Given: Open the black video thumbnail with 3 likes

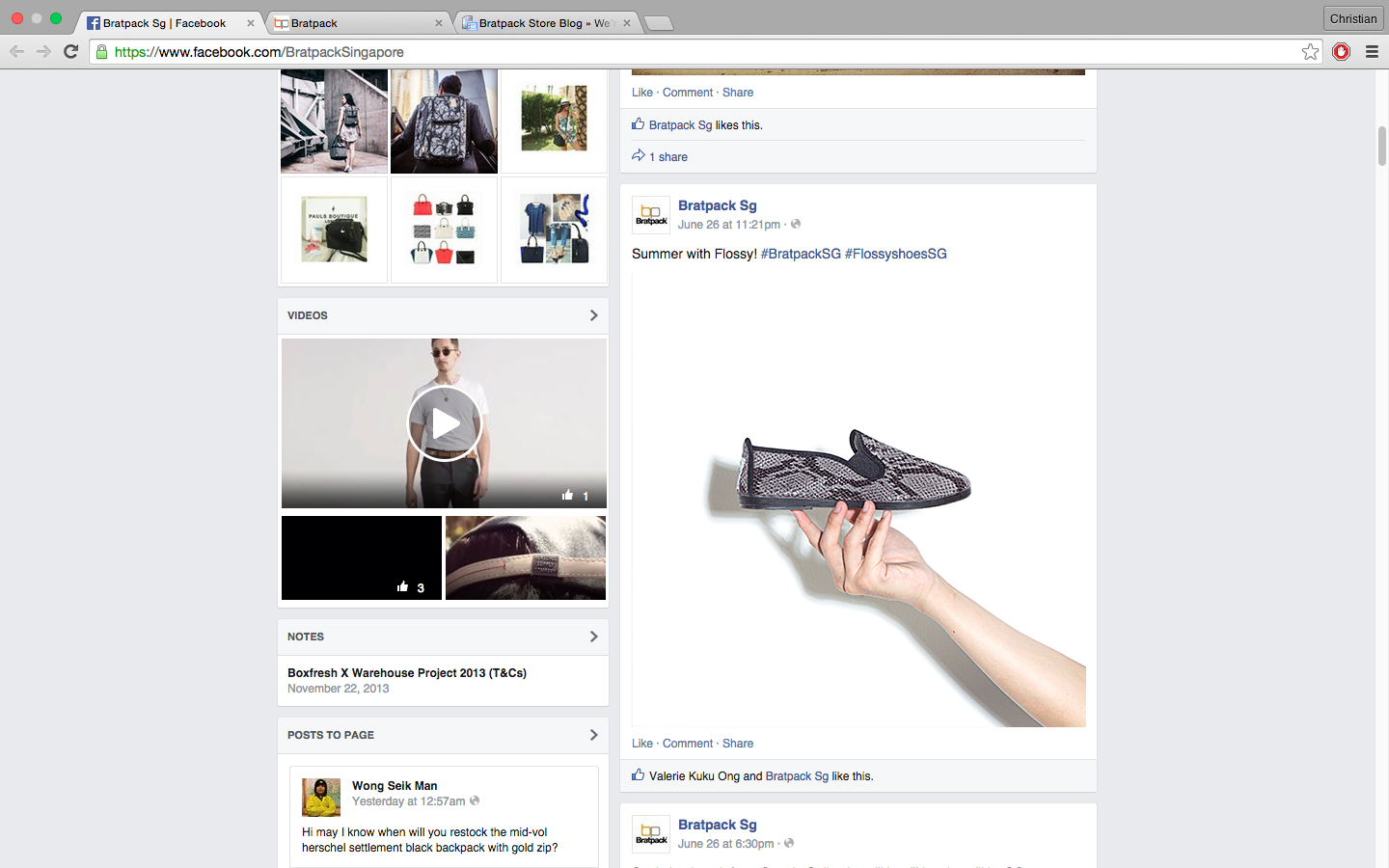Looking at the screenshot, I should [362, 557].
